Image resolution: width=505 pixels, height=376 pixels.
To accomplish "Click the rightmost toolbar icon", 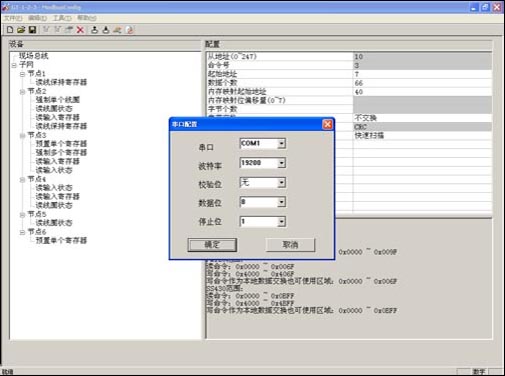I will [129, 30].
